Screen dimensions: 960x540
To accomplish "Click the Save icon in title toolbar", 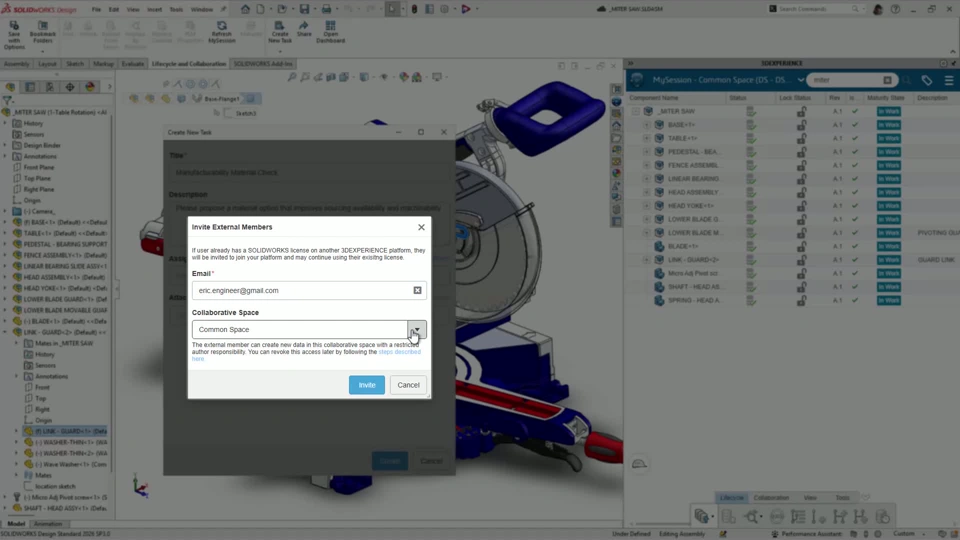I will point(304,9).
